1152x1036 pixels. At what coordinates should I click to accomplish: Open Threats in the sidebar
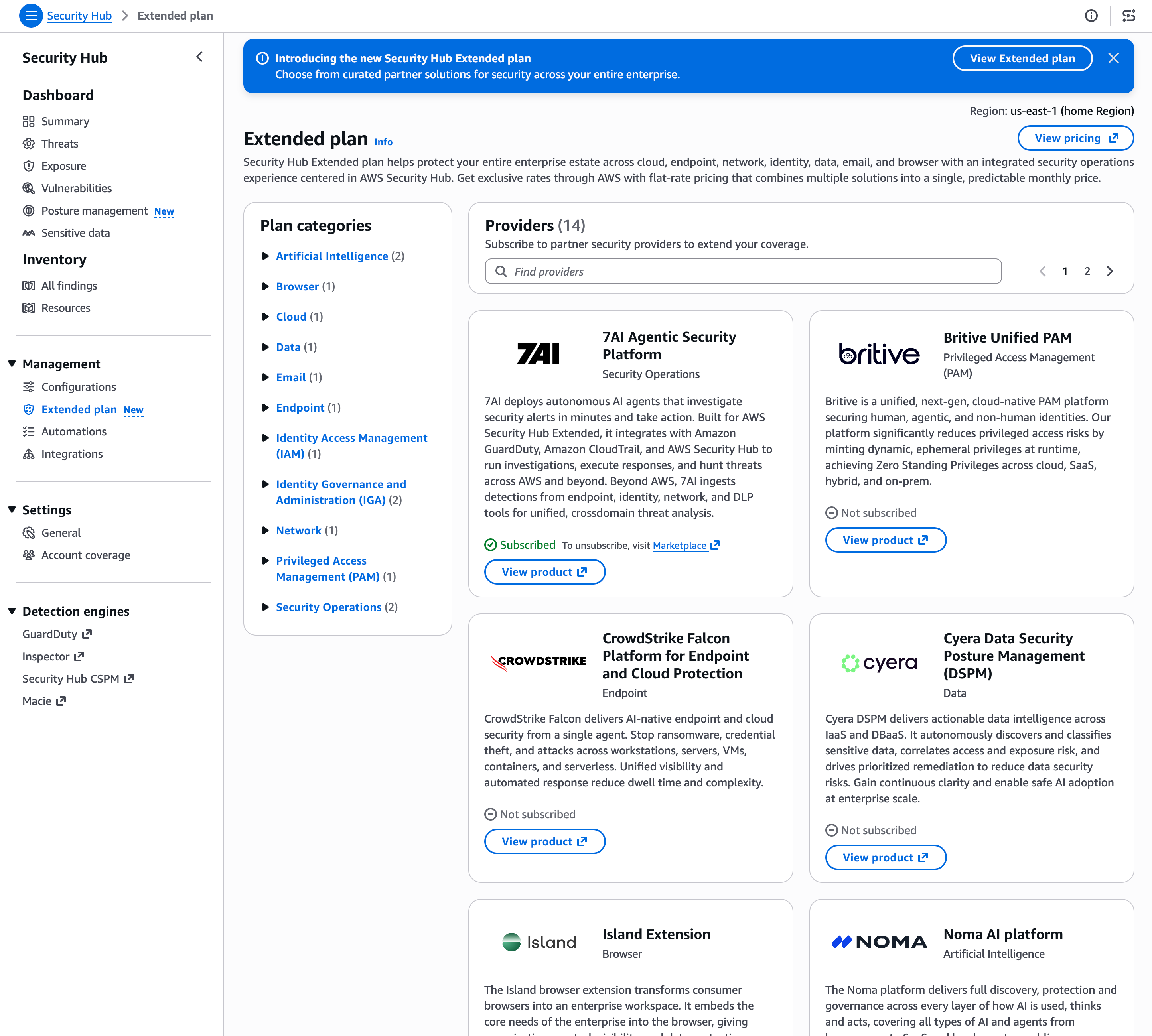coord(60,144)
